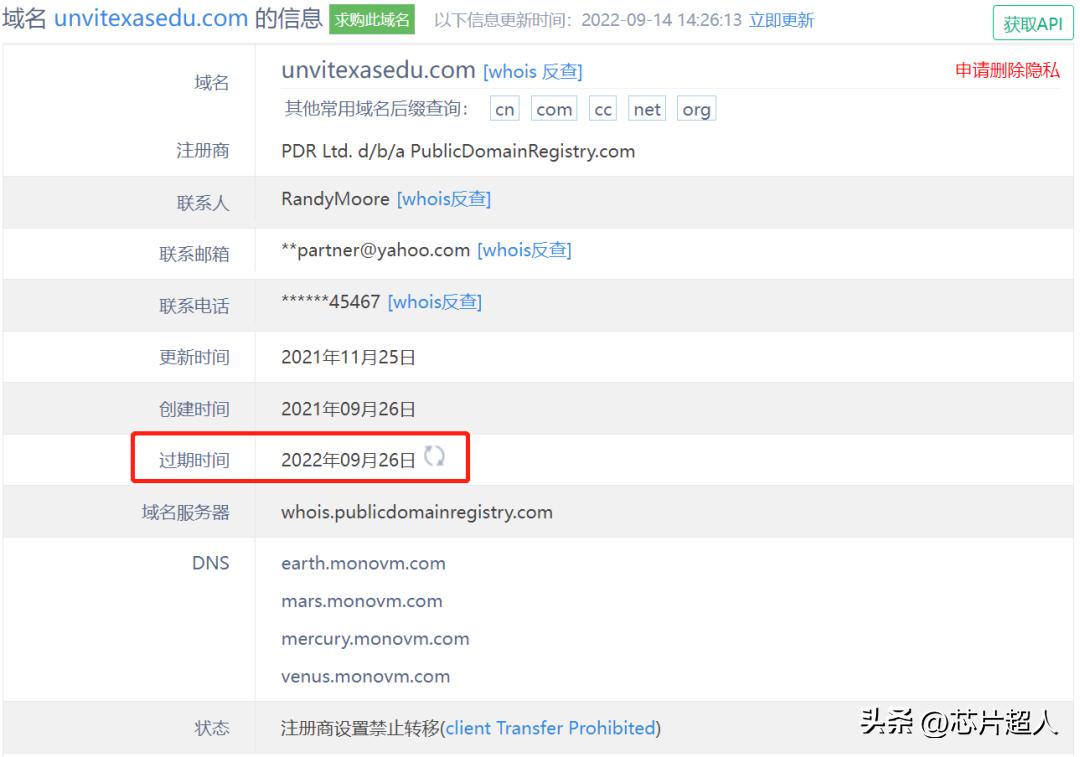Click whois反查 beside the contact email
The height and width of the screenshot is (757, 1080).
(526, 250)
